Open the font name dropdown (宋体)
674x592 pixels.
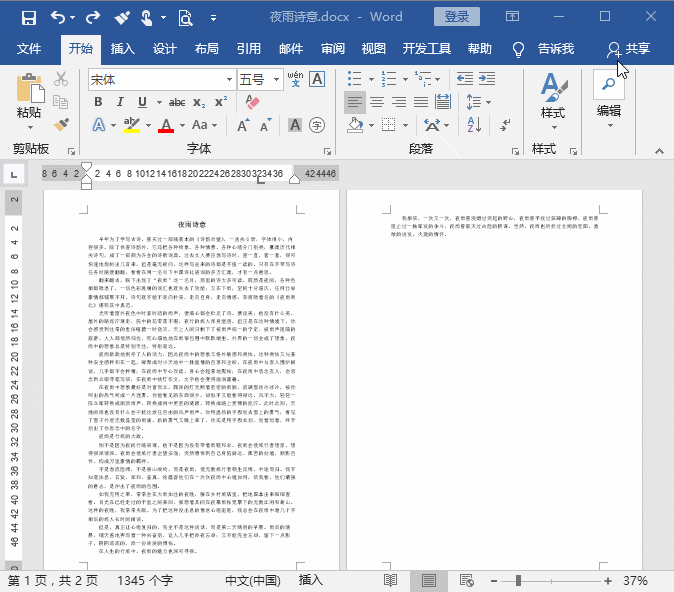click(x=230, y=80)
